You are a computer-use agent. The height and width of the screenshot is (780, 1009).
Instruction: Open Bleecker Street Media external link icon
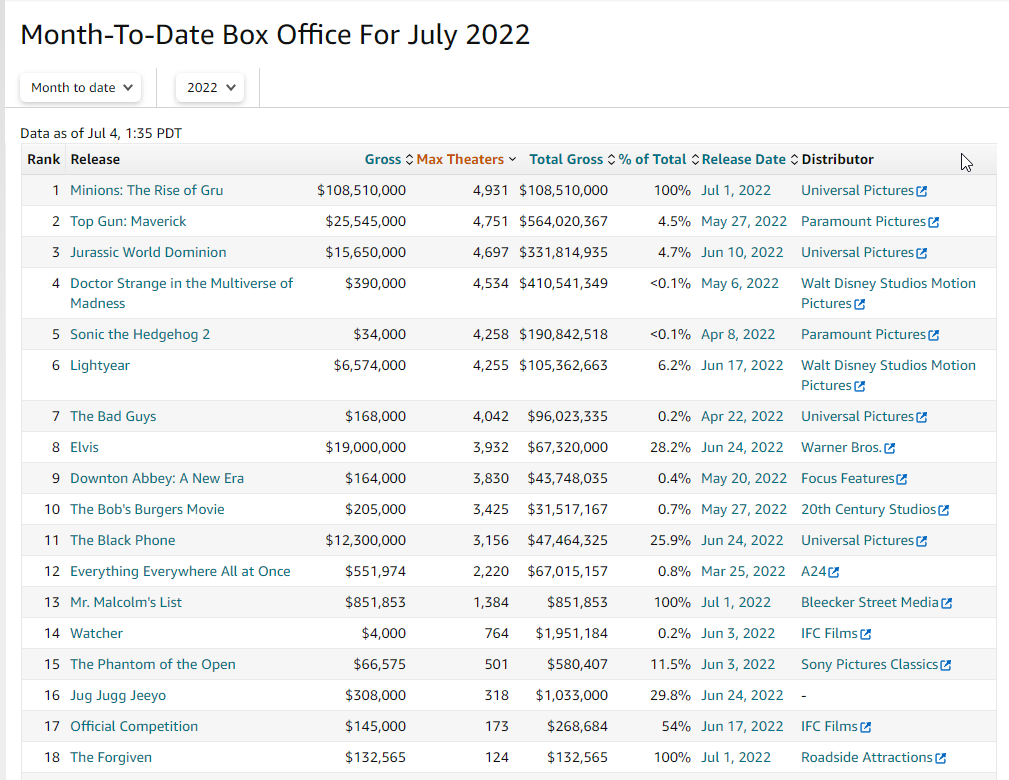pyautogui.click(x=947, y=603)
